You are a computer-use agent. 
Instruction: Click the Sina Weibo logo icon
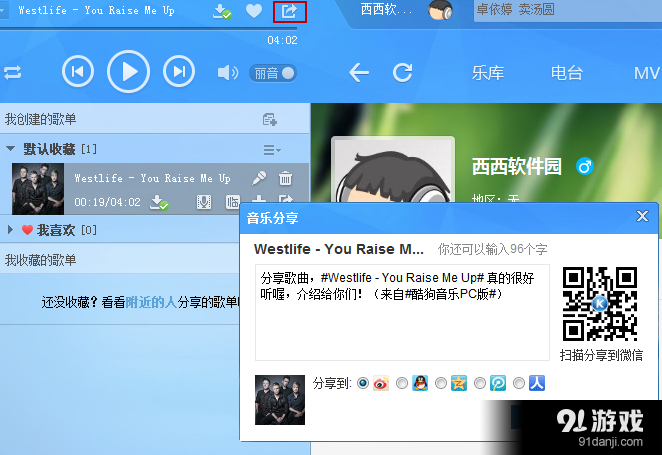381,383
